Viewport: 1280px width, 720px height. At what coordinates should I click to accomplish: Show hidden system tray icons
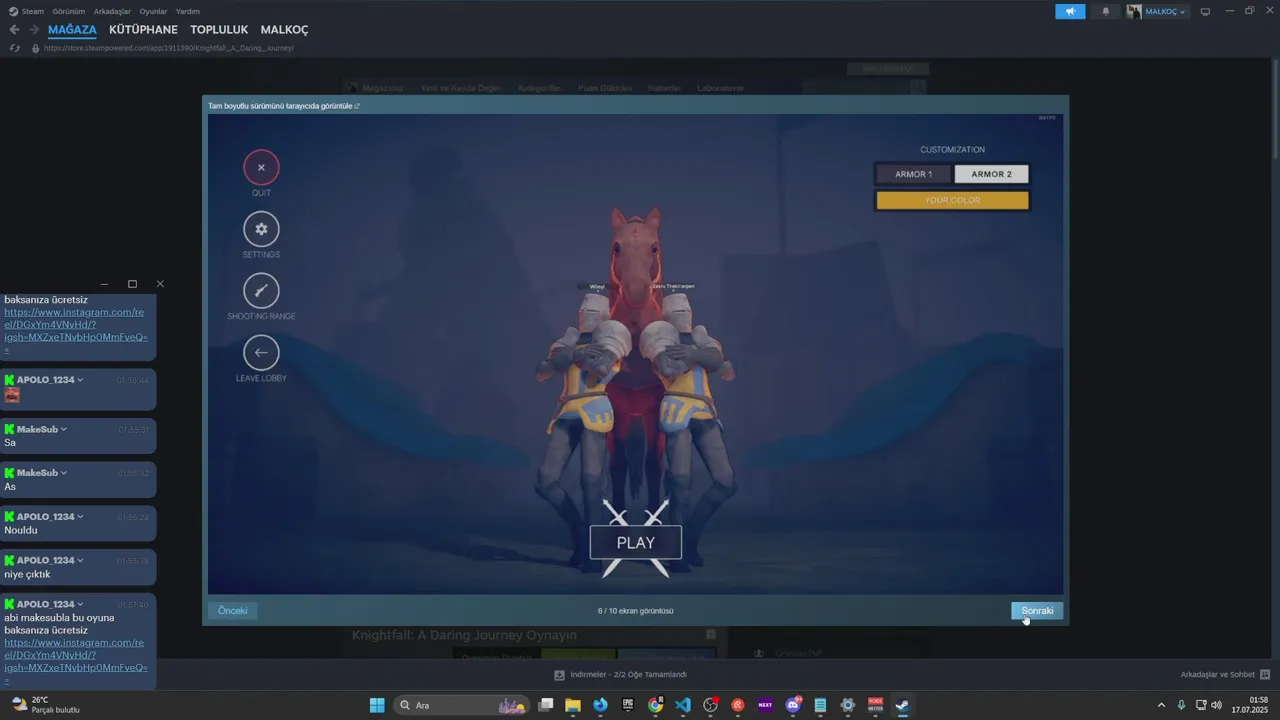pos(1161,705)
